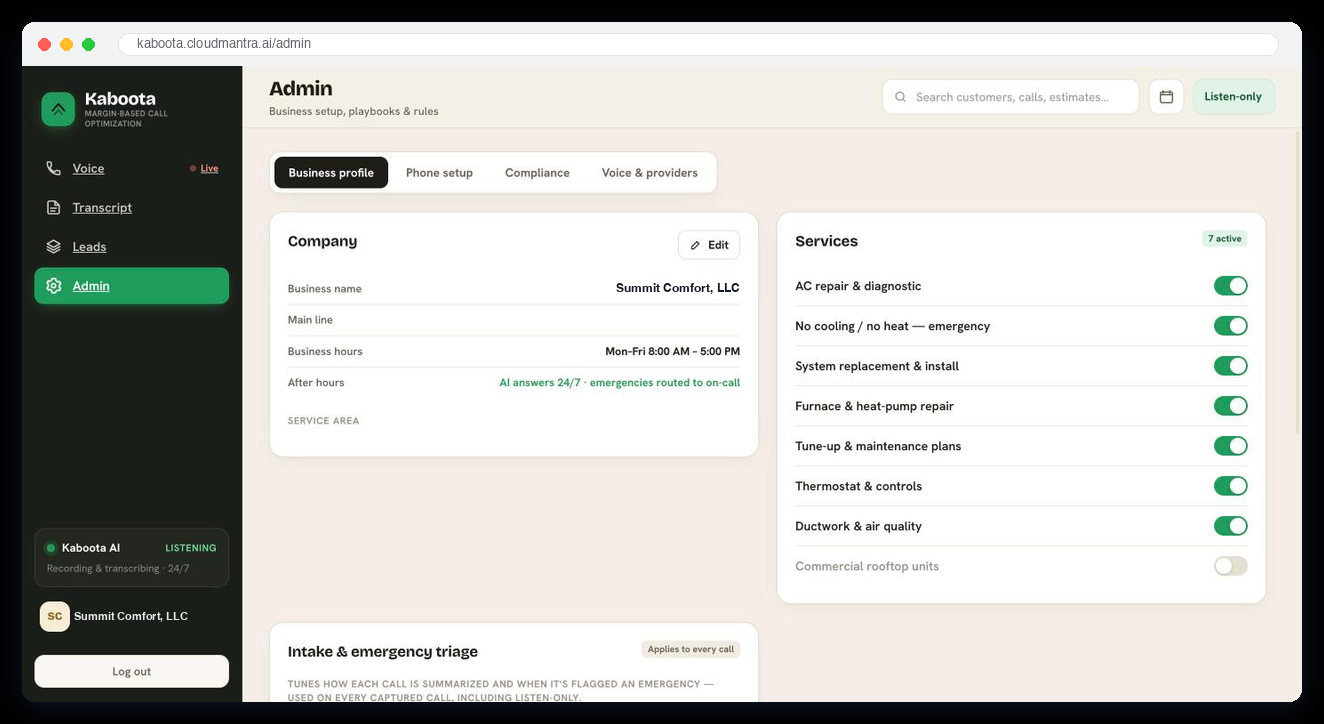Open Voice in the sidebar

coord(131,168)
